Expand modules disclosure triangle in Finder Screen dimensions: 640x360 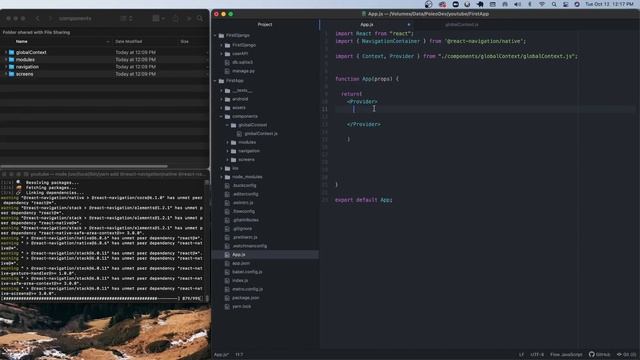(x=6, y=60)
